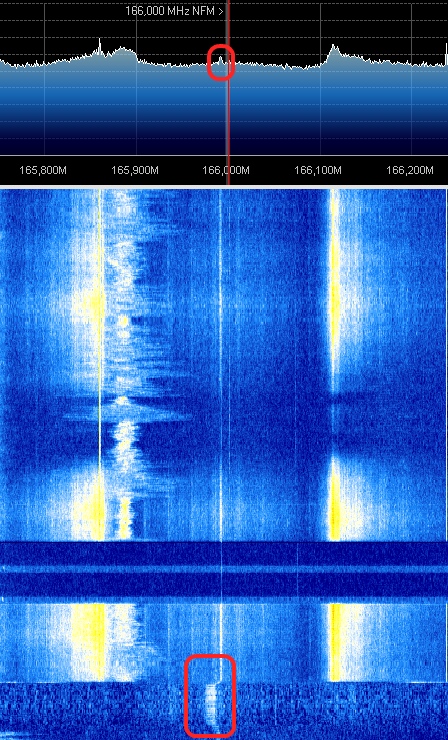Click the lighter stripe between the dark bands
Screen dimensions: 448x740
pyautogui.click(x=224, y=569)
